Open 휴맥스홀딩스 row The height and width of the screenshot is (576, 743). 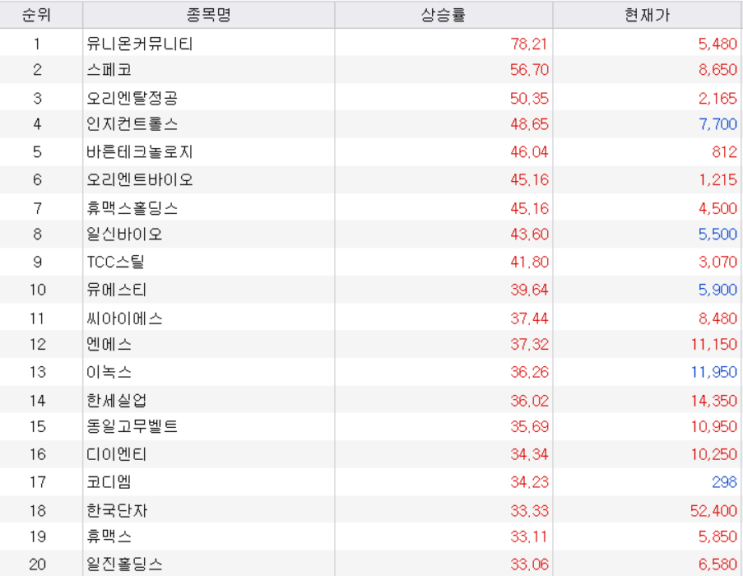[132, 208]
